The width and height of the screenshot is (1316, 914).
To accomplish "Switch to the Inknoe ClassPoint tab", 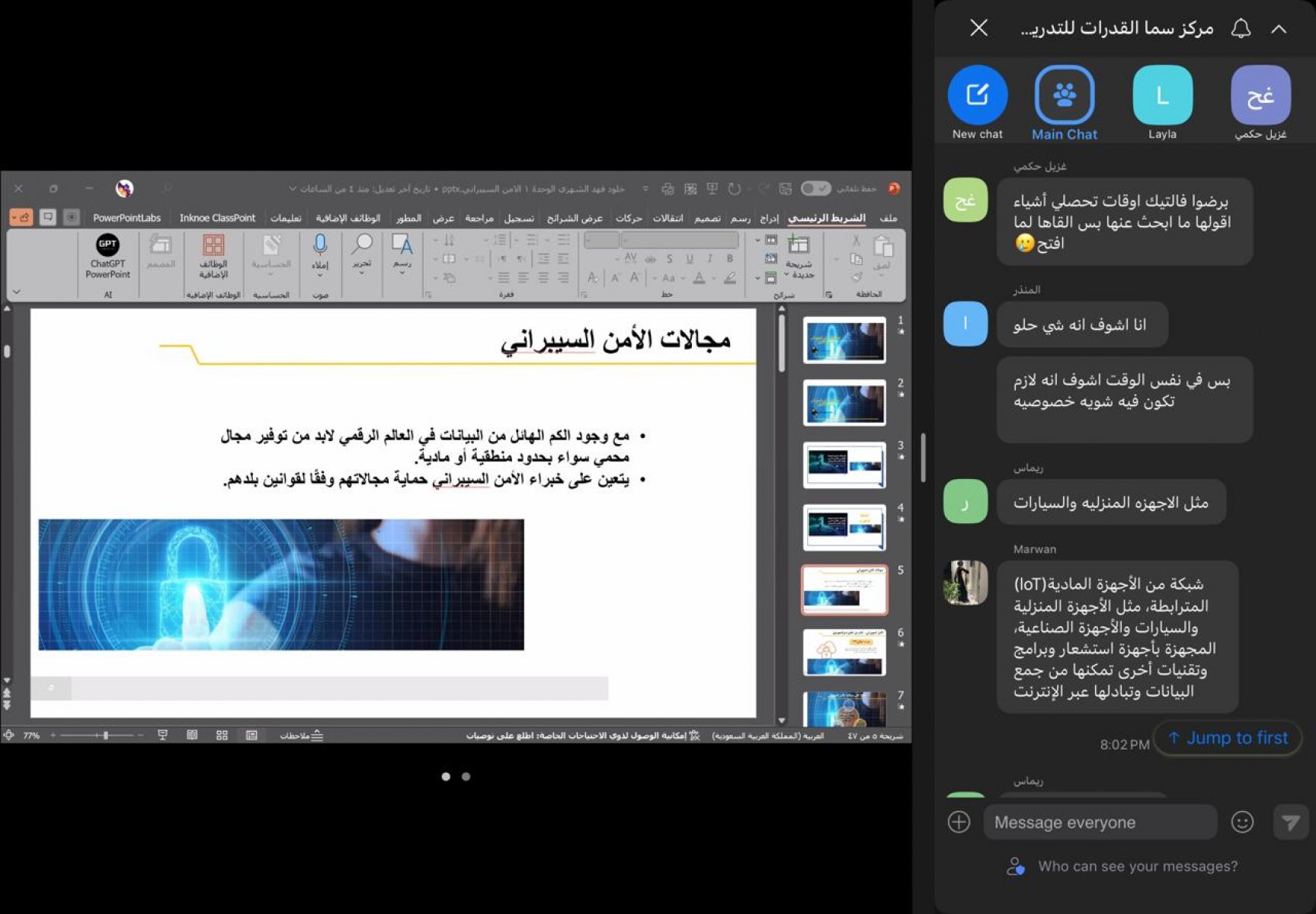I will [x=217, y=218].
